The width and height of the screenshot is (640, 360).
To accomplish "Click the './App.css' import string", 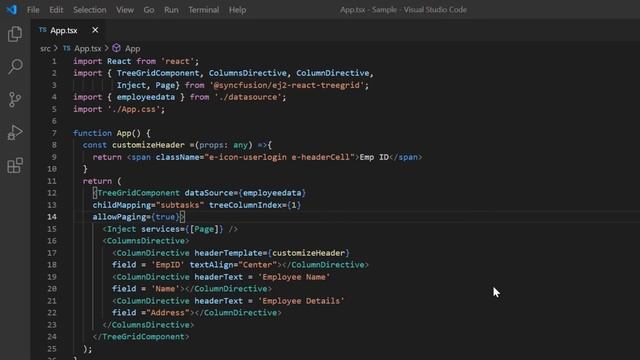I will (x=135, y=109).
